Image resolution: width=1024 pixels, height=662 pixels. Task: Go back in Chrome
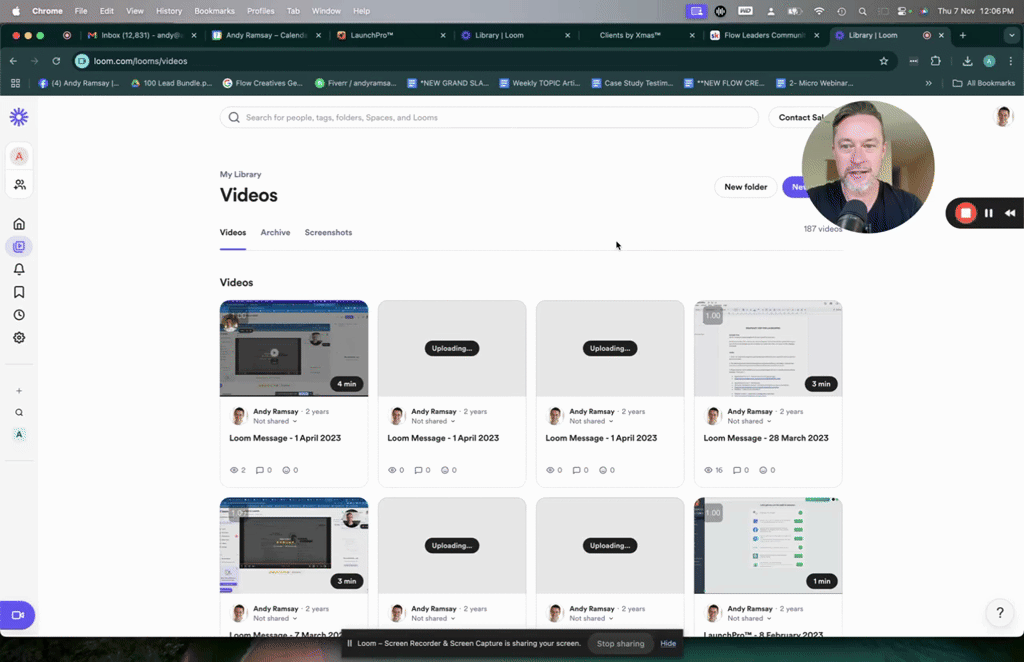14,61
